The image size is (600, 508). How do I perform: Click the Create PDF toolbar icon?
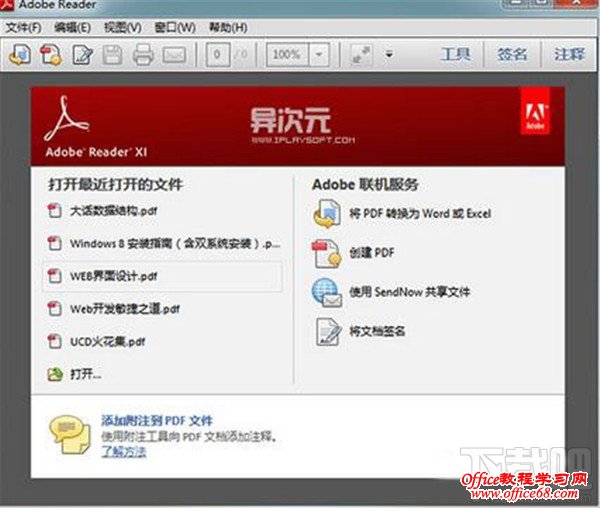coord(52,55)
